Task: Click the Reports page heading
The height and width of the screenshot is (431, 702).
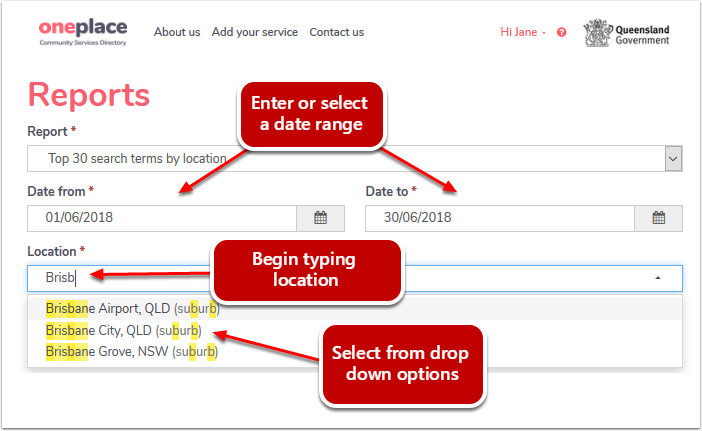Action: point(89,95)
